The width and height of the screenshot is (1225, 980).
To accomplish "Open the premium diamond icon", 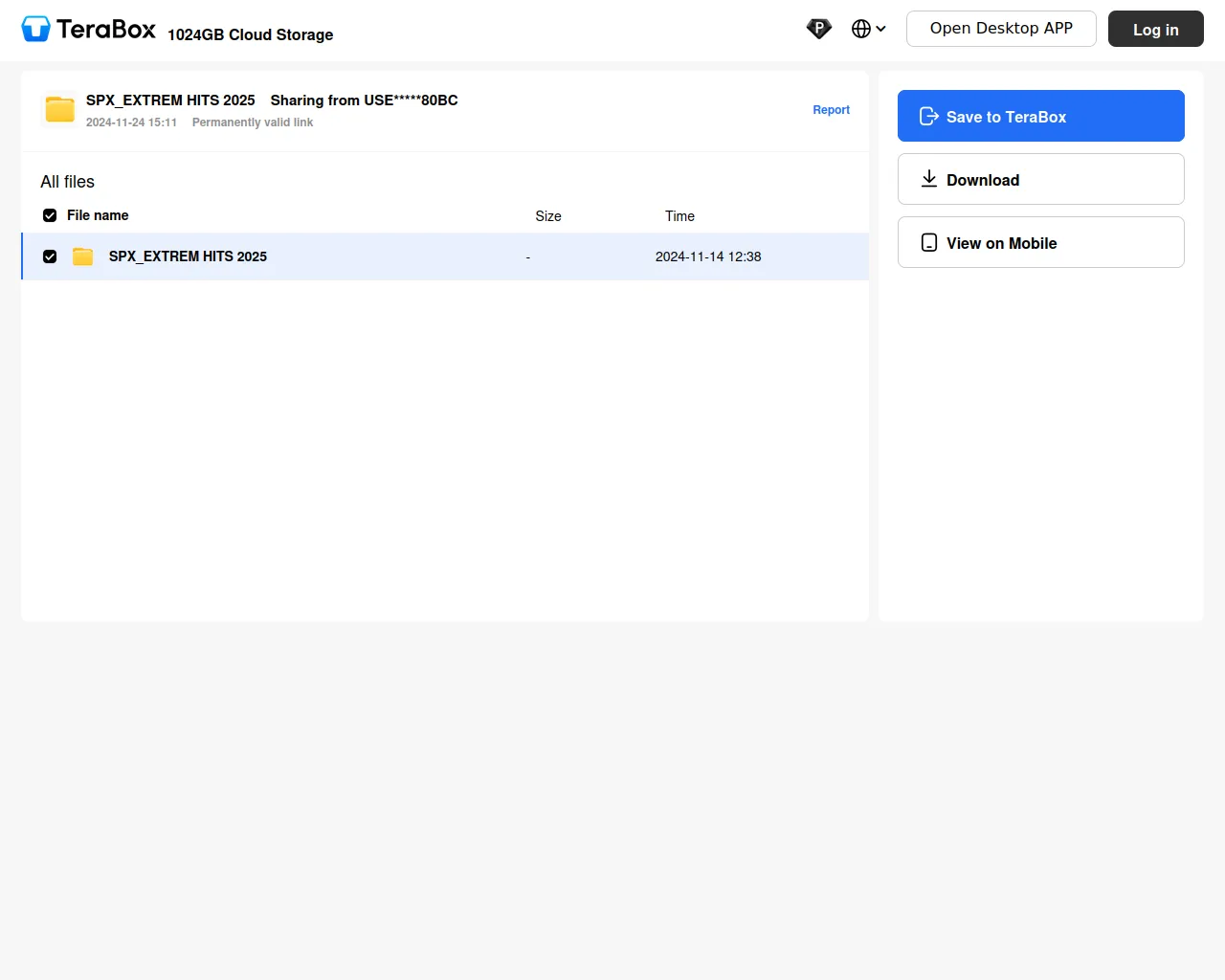I will click(819, 29).
